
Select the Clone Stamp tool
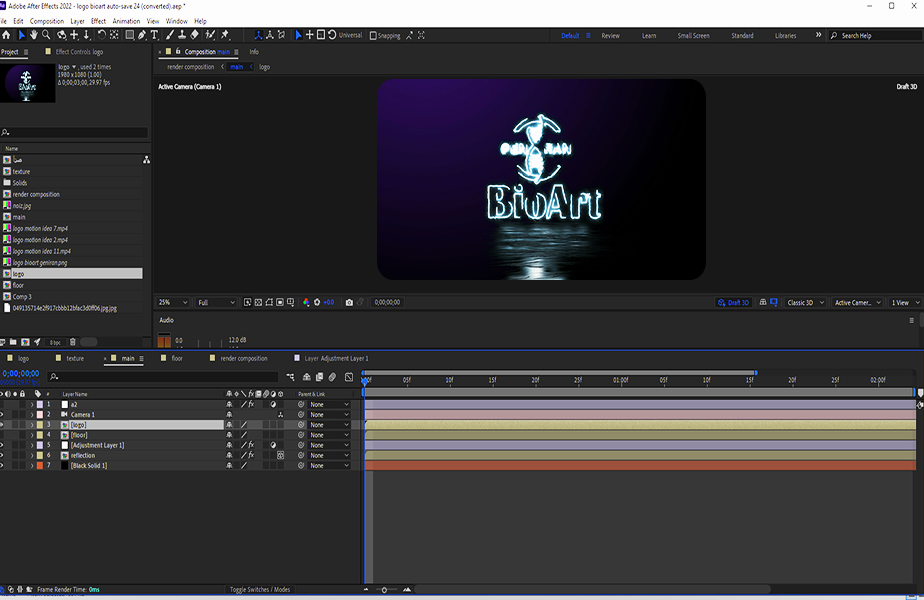coord(182,35)
